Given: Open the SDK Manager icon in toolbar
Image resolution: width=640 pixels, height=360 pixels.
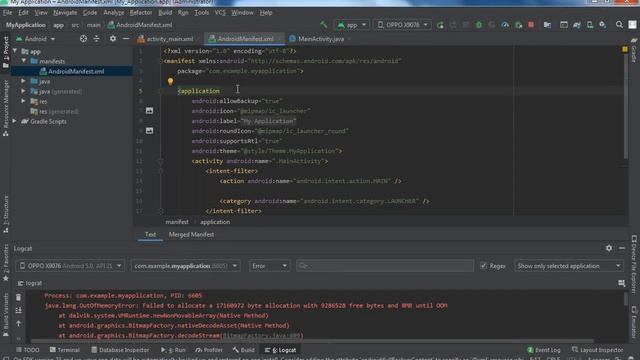Looking at the screenshot, I should coord(603,25).
